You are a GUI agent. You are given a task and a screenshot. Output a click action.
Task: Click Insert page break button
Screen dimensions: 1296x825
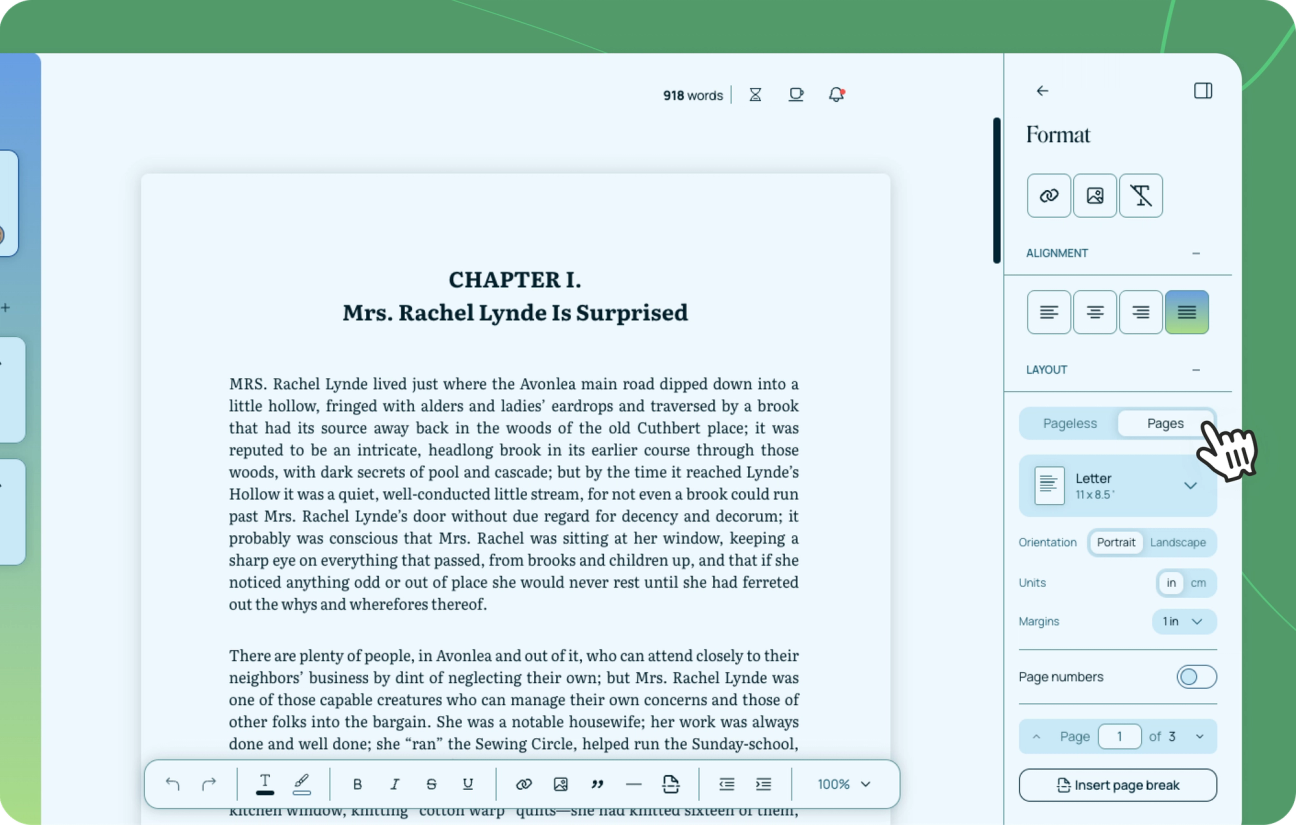(x=1118, y=785)
